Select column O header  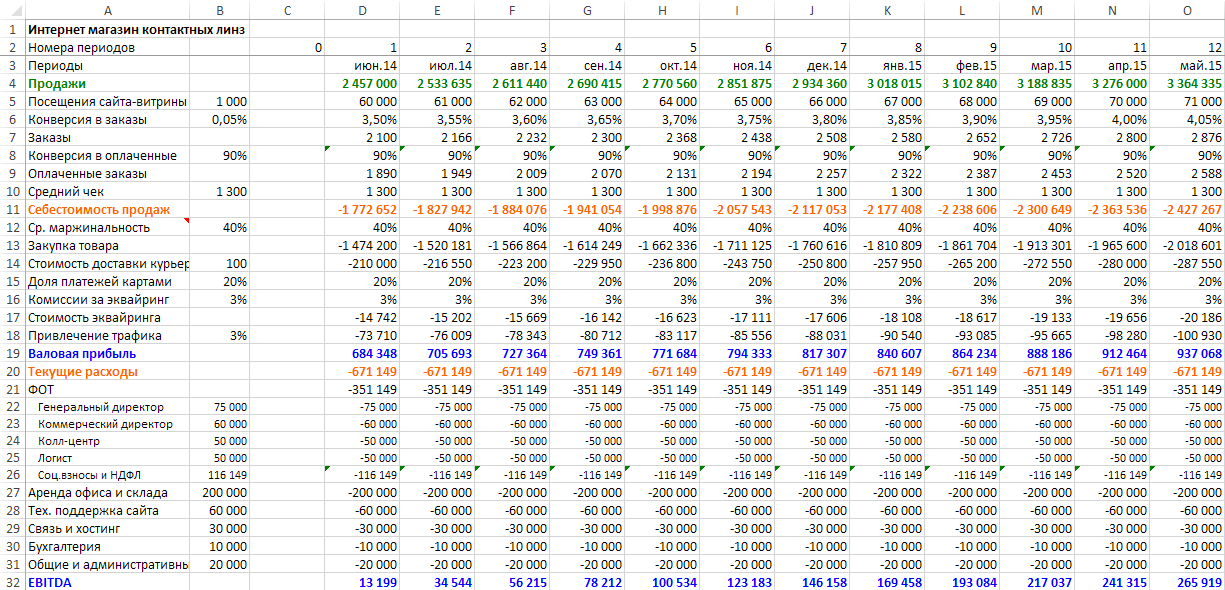[x=1187, y=9]
